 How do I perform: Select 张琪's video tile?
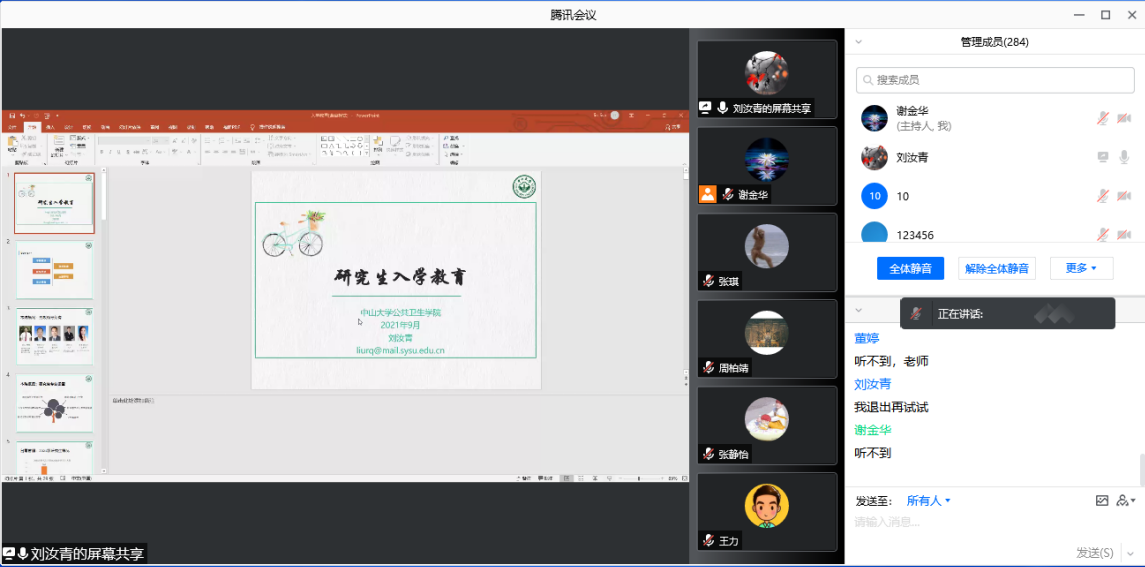(x=767, y=251)
